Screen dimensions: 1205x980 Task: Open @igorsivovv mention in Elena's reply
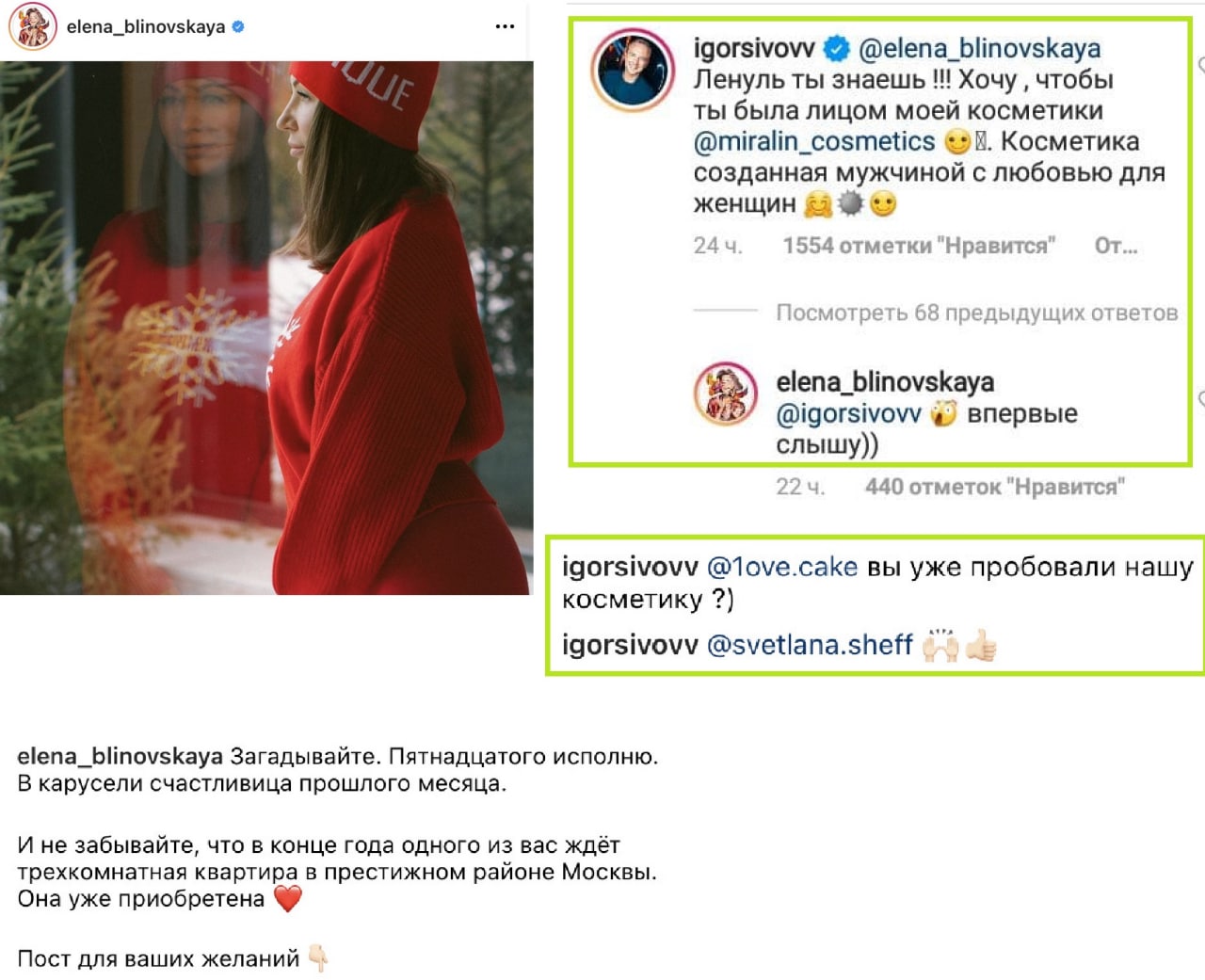click(x=848, y=413)
